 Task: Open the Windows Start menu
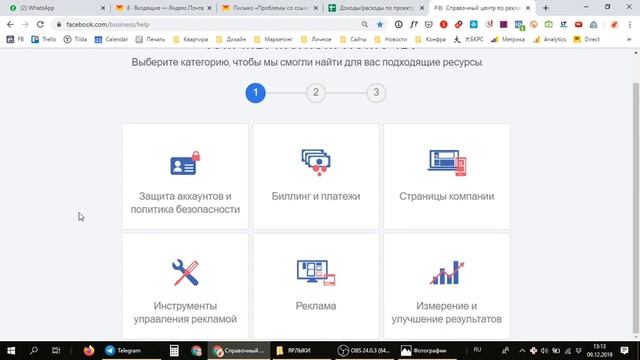point(11,351)
